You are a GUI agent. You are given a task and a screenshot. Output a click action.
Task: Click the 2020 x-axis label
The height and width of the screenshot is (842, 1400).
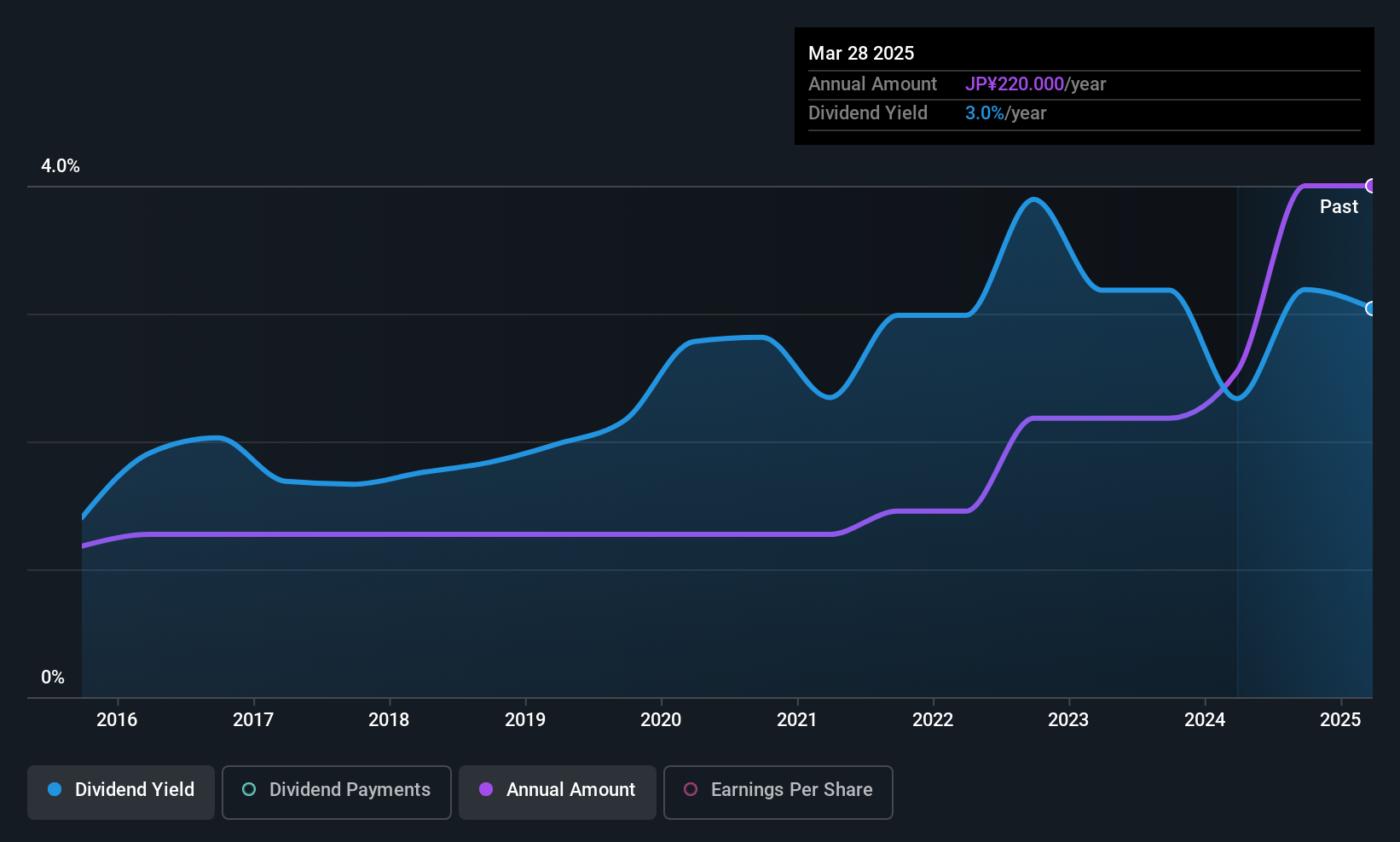point(661,719)
